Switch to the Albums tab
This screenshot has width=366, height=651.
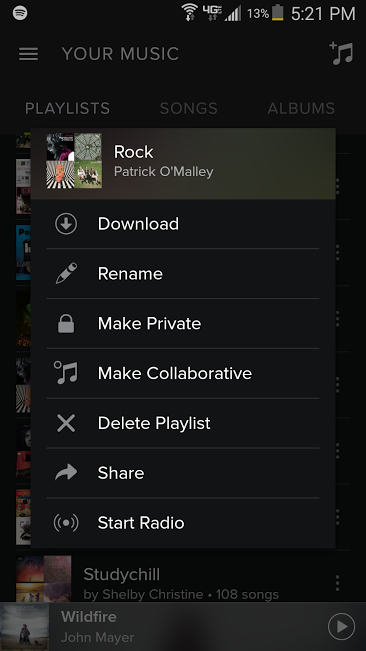301,108
